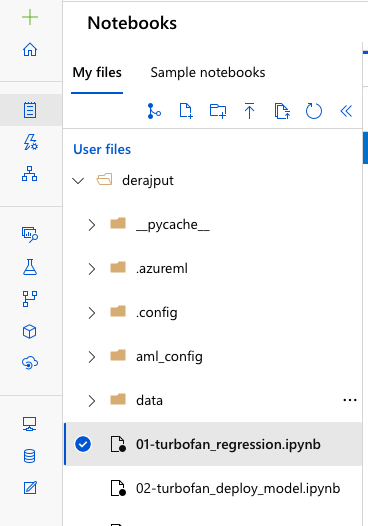Uncheck the 01-turbofan_regression.ipynb checkmark
Image resolution: width=368 pixels, height=526 pixels.
tap(83, 444)
